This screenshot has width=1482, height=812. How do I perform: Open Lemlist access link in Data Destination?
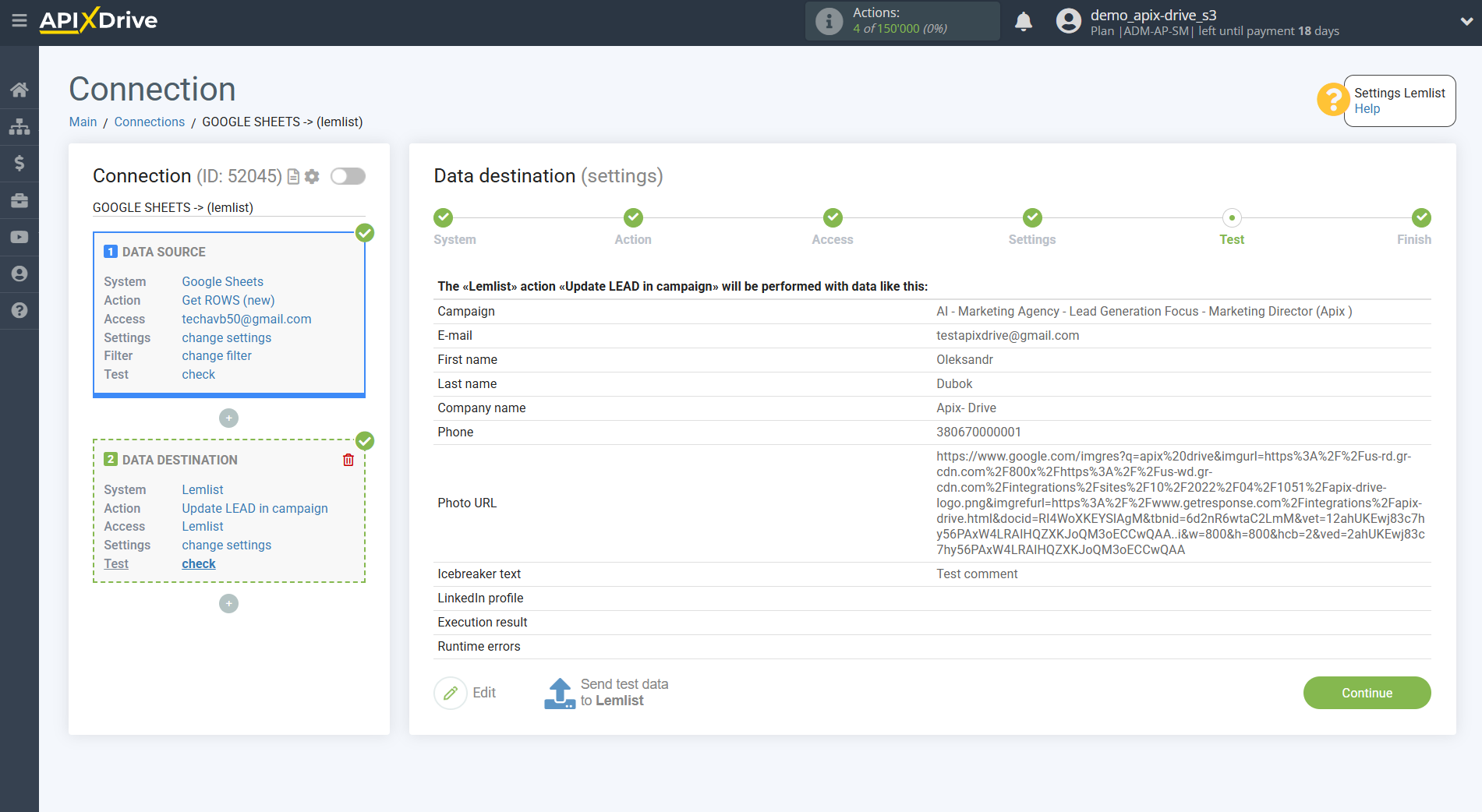pos(203,526)
